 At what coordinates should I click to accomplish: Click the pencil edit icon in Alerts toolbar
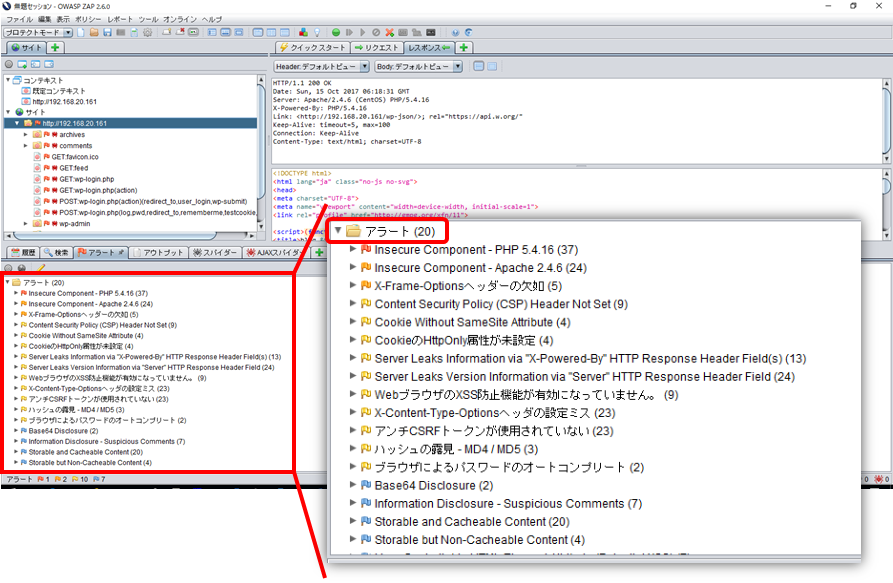pyautogui.click(x=40, y=268)
